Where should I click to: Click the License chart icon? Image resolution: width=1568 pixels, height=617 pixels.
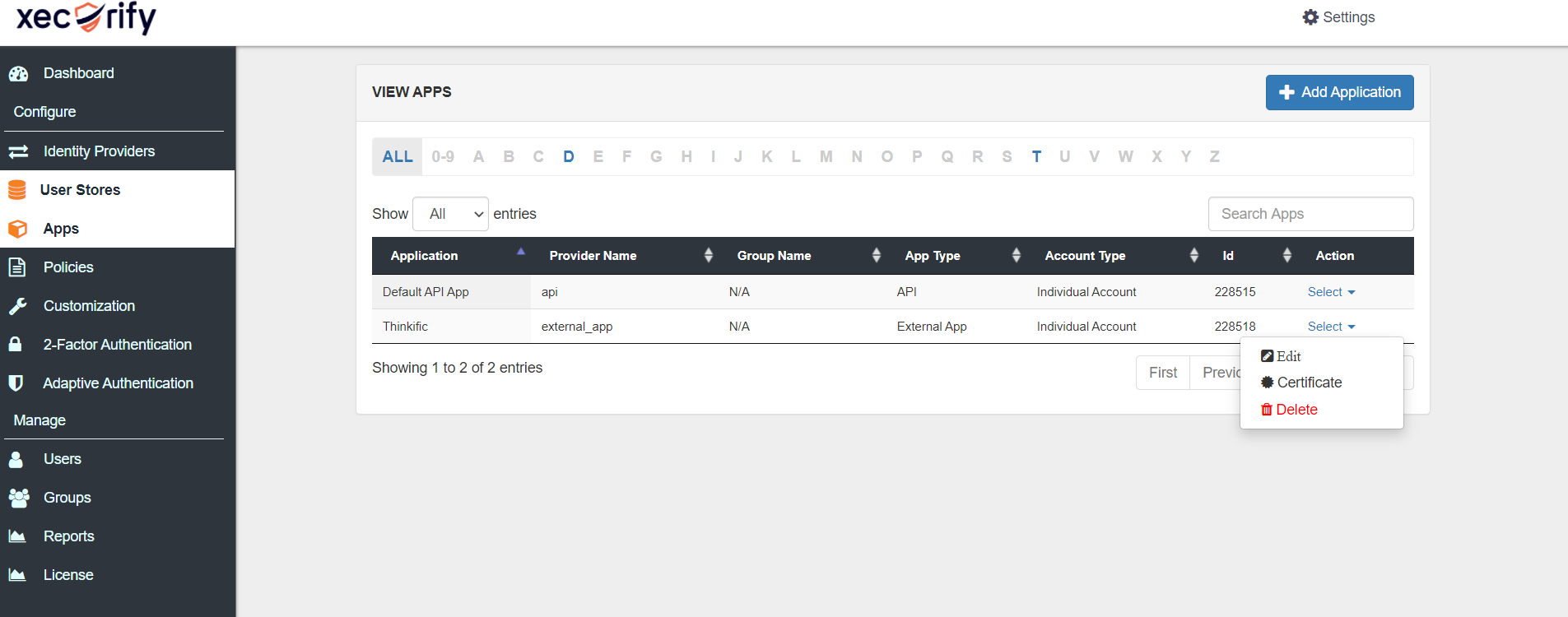pyautogui.click(x=17, y=575)
